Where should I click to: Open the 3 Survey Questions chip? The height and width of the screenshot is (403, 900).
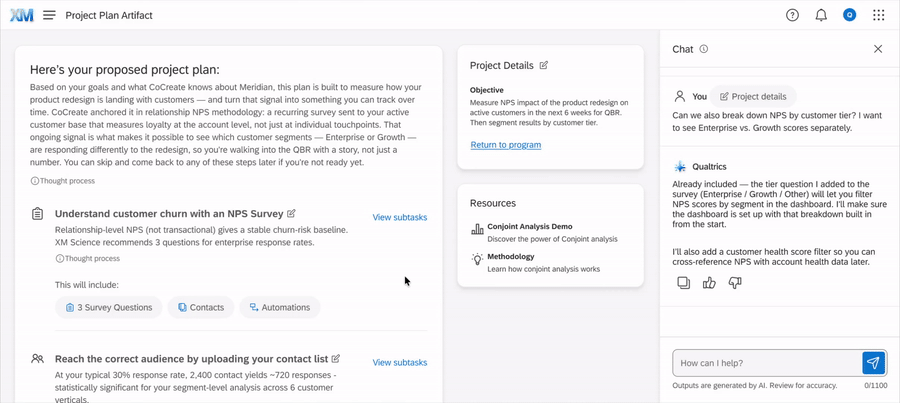[108, 307]
